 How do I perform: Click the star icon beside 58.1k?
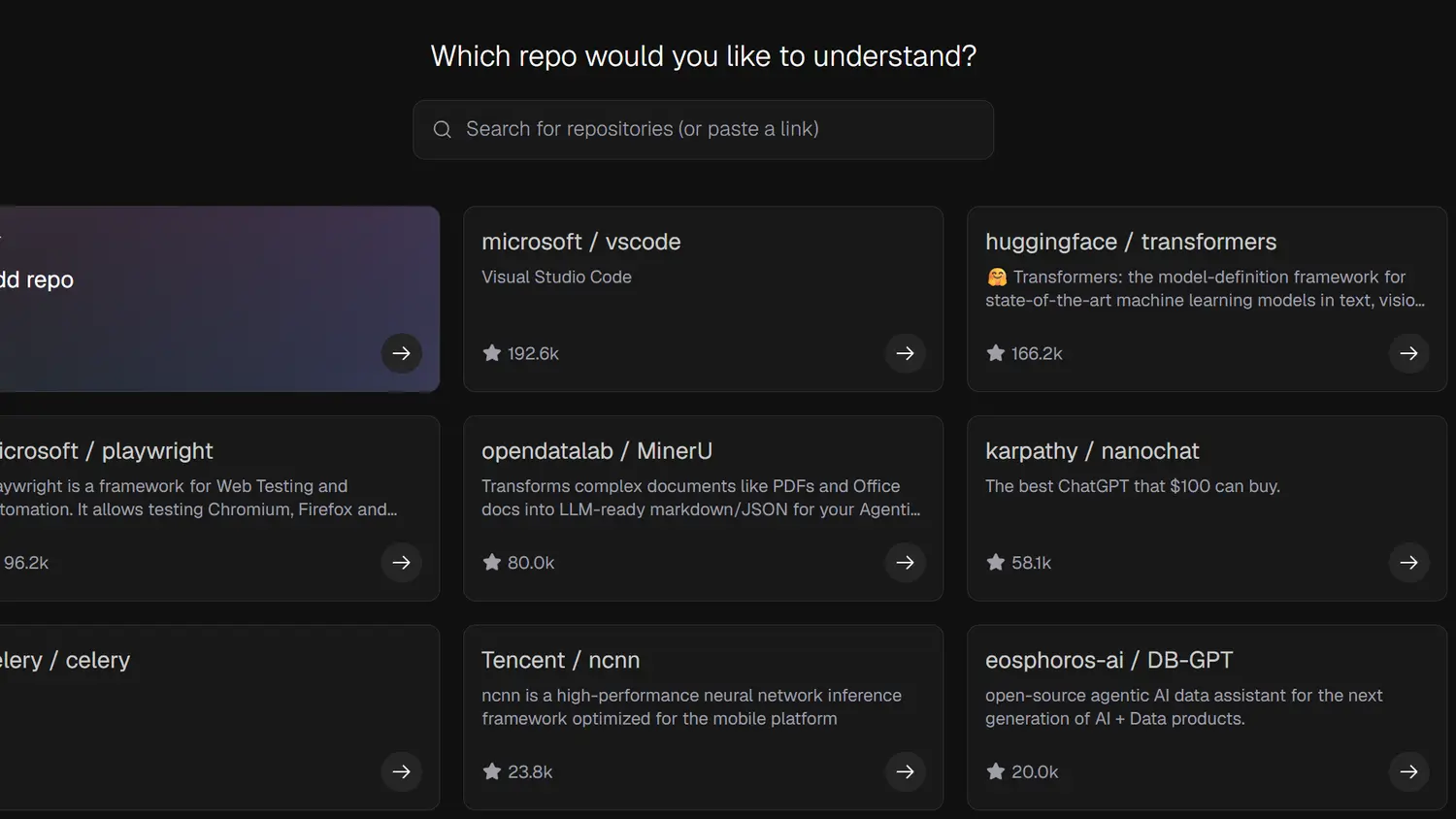(996, 562)
